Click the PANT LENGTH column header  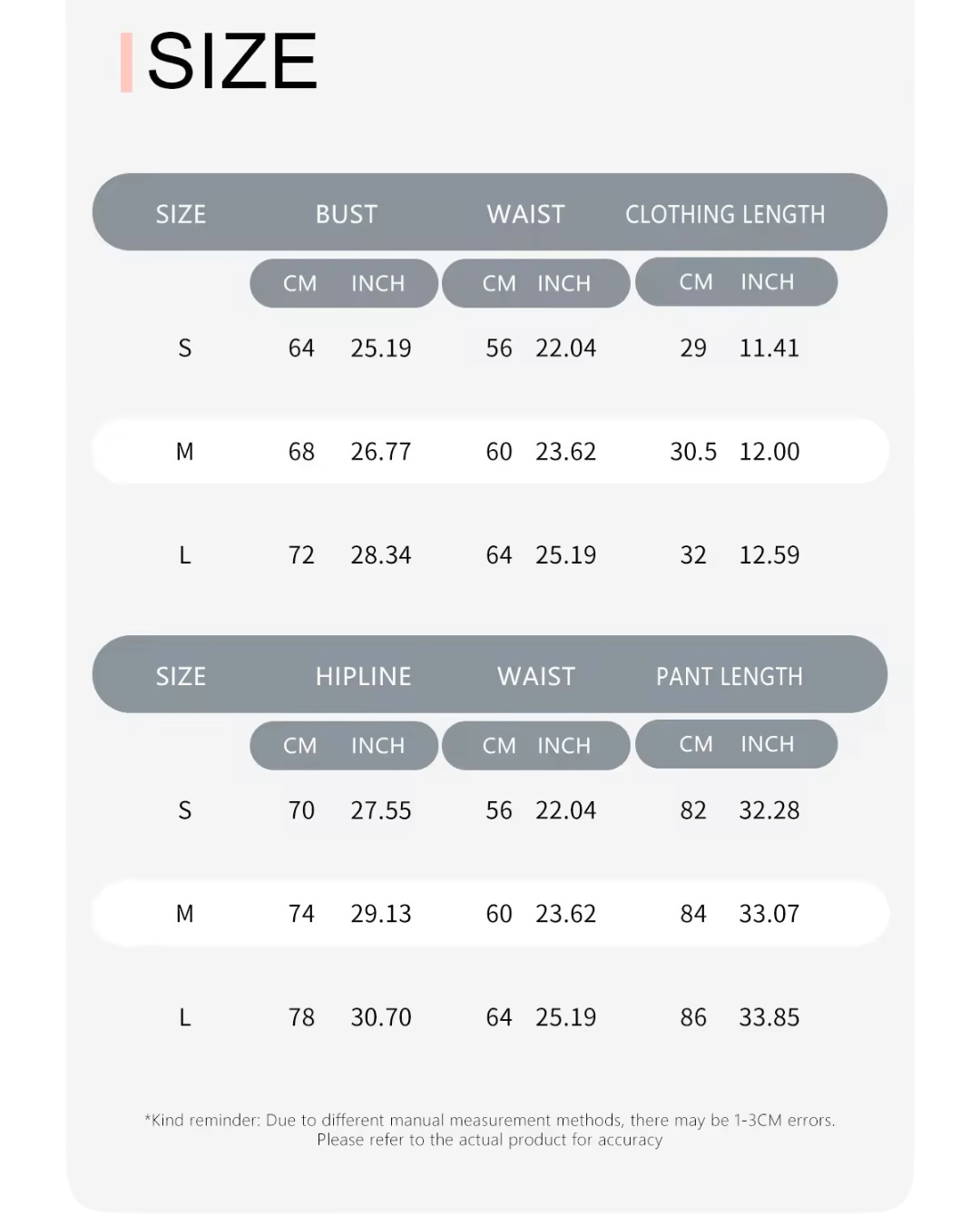pyautogui.click(x=730, y=676)
